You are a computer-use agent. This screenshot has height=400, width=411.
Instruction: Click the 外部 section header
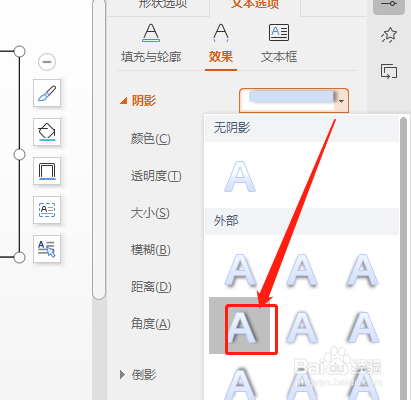tap(302, 221)
